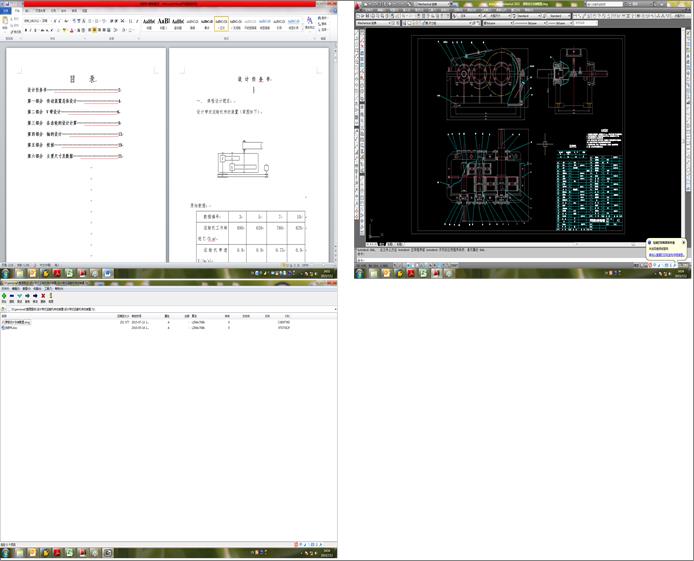
Task: Click contents entry 第二部分 V带设计 in Word
Action: pos(74,112)
